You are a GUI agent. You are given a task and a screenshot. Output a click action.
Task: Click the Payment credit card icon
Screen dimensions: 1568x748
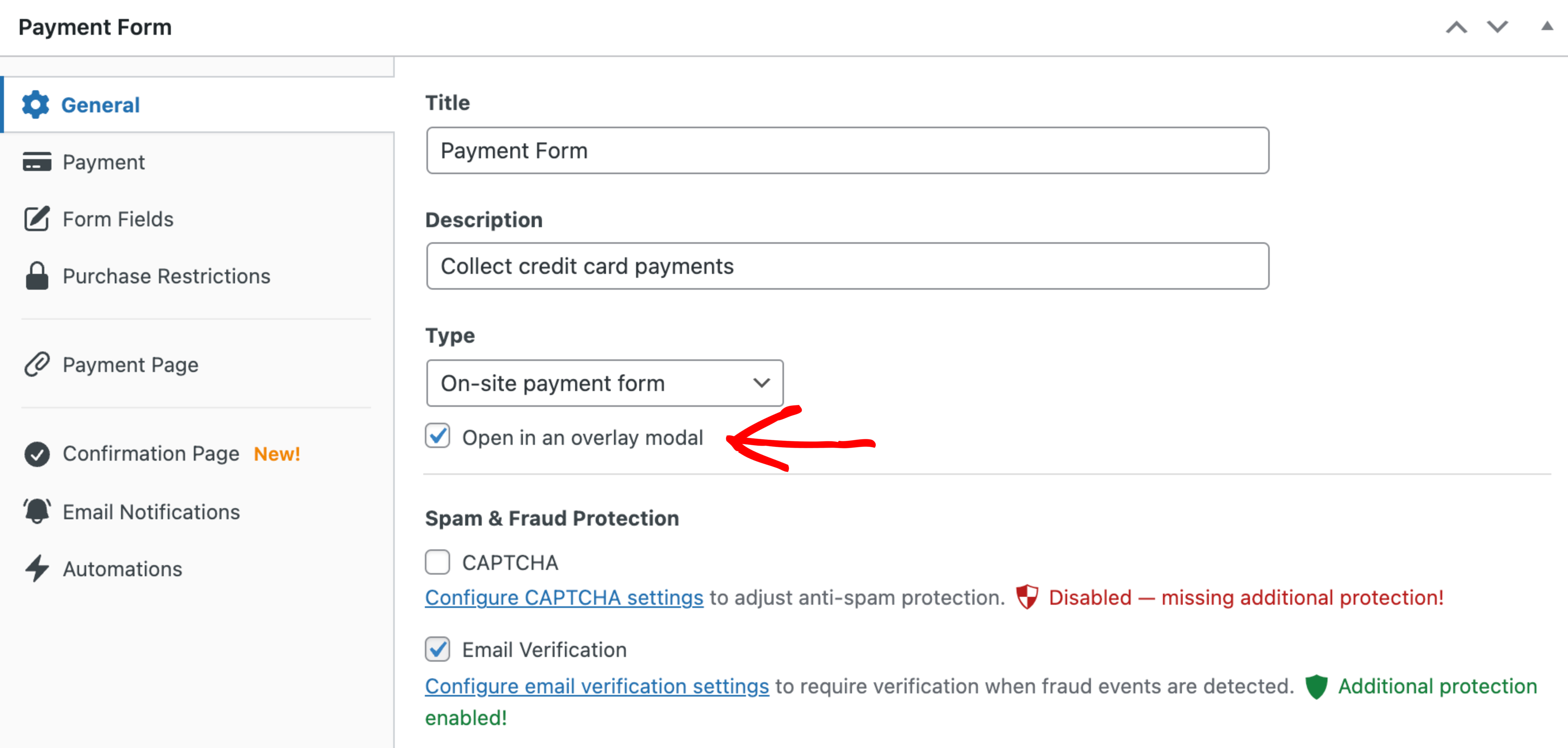[36, 162]
